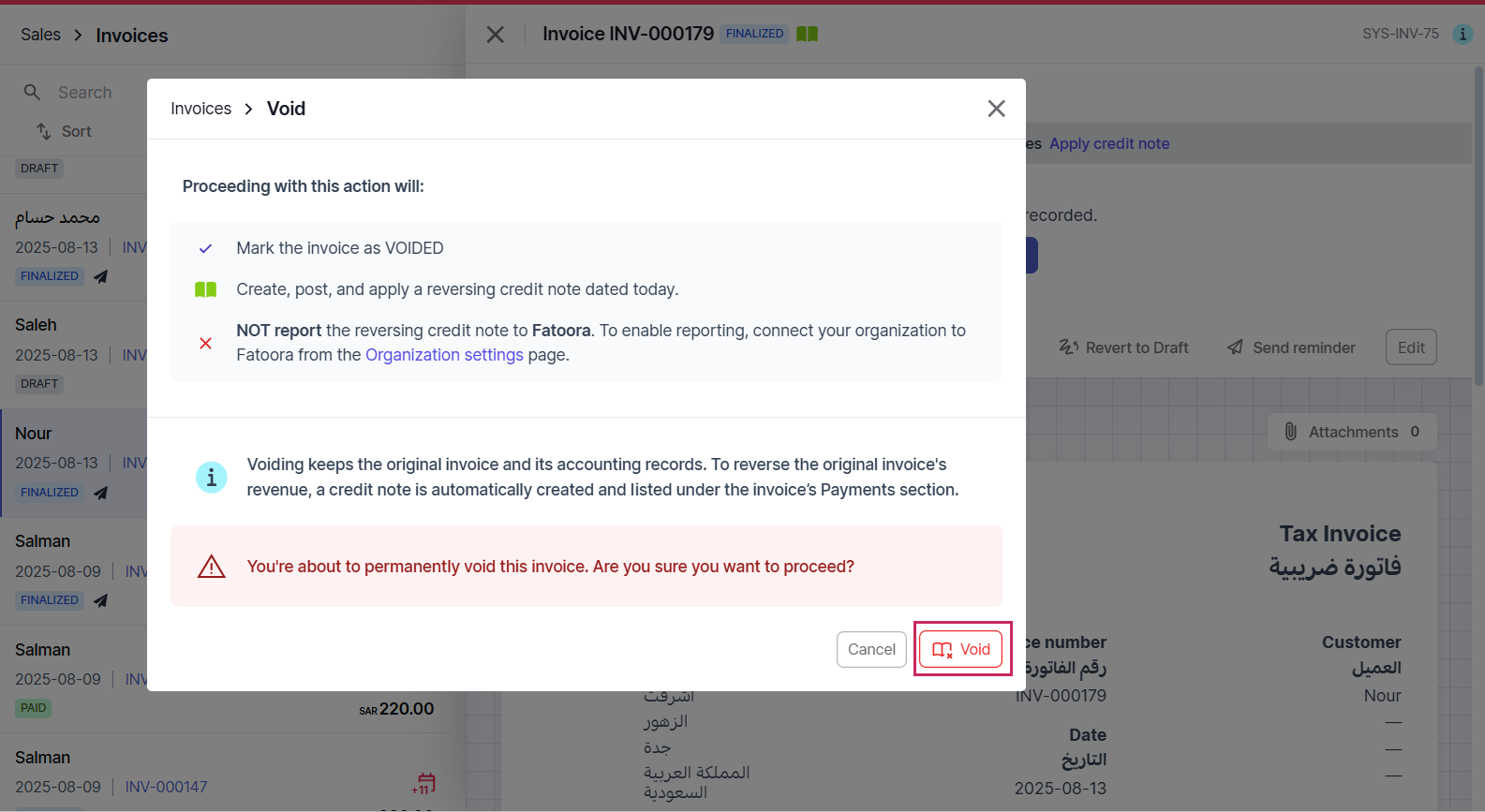Click Revert to Draft

[1123, 347]
